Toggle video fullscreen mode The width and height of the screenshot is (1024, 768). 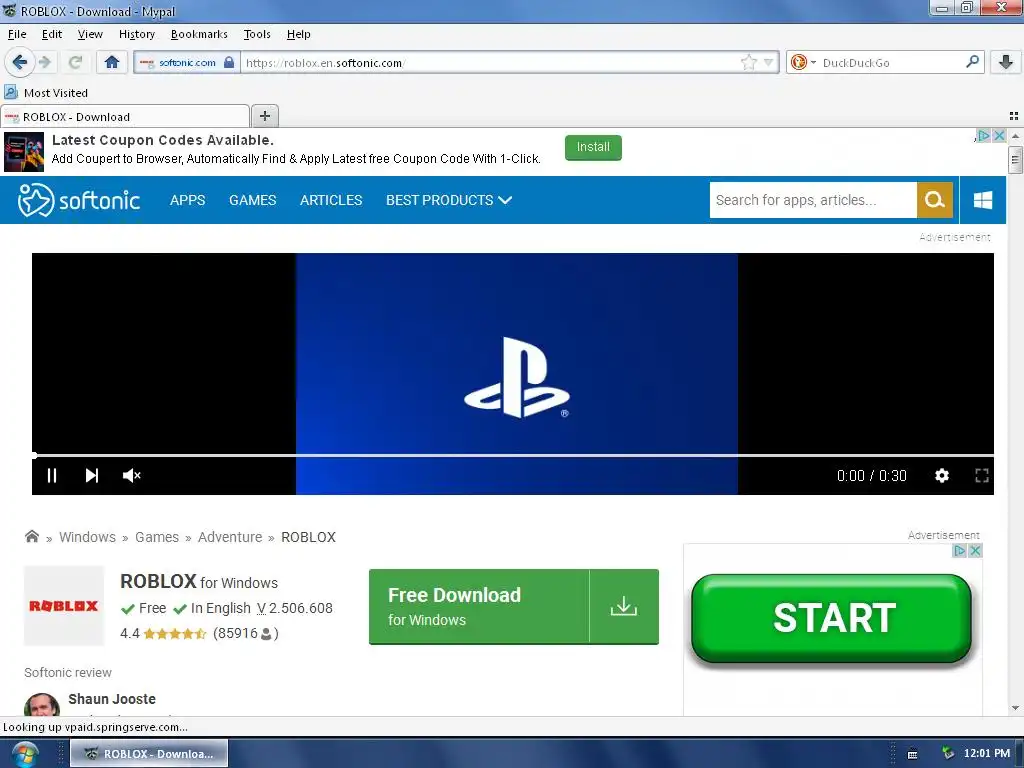pyautogui.click(x=982, y=475)
